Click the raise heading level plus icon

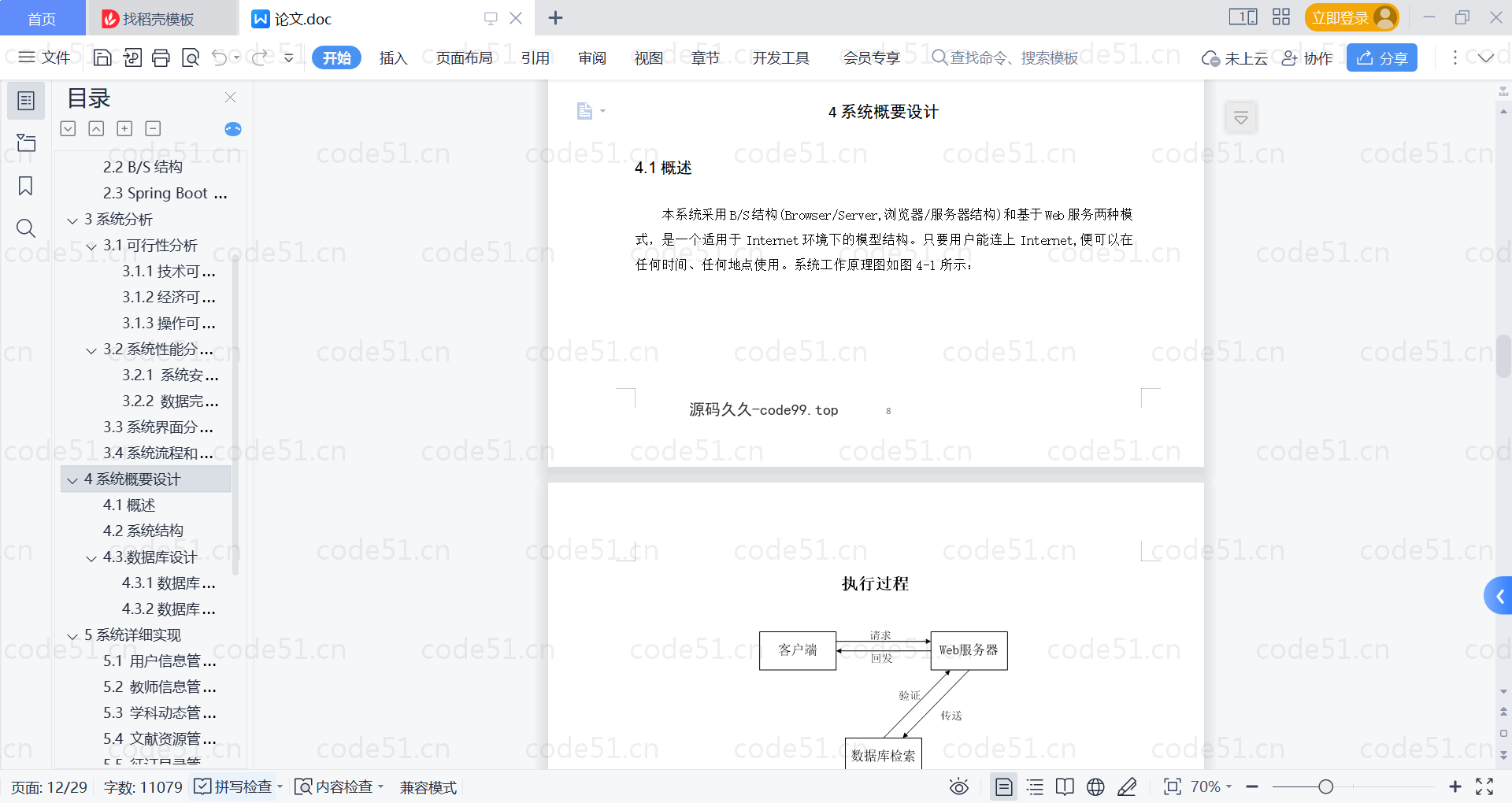pos(124,128)
